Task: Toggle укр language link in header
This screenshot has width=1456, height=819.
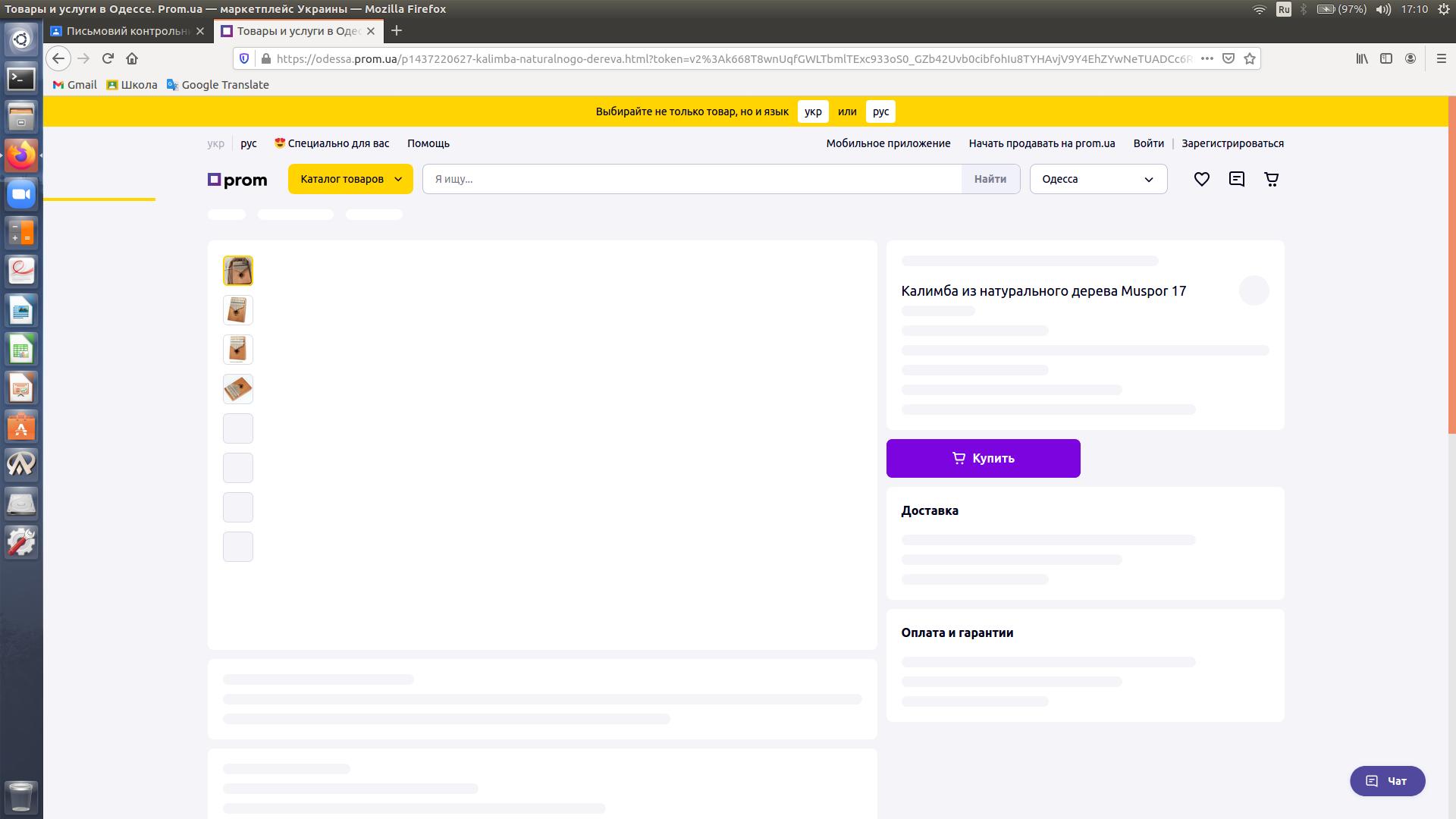Action: [x=215, y=143]
